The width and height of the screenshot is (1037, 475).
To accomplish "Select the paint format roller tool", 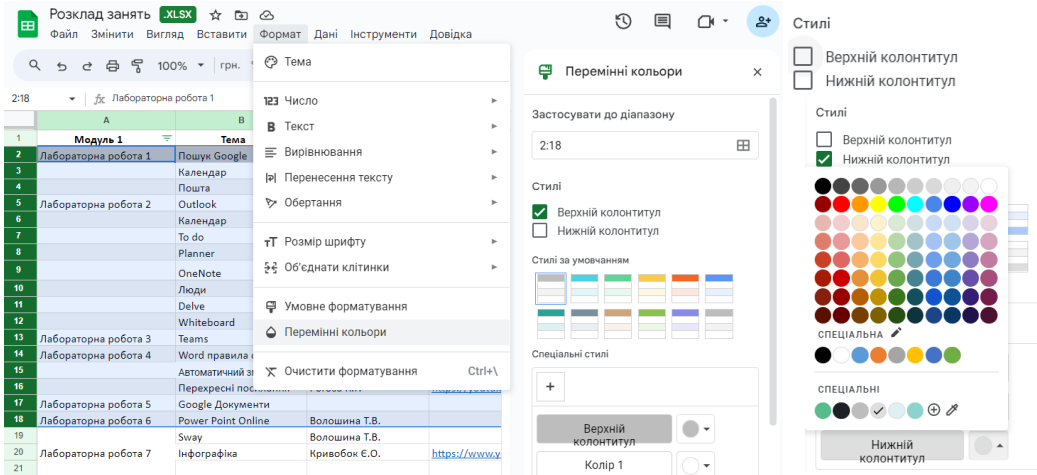I will pos(137,66).
